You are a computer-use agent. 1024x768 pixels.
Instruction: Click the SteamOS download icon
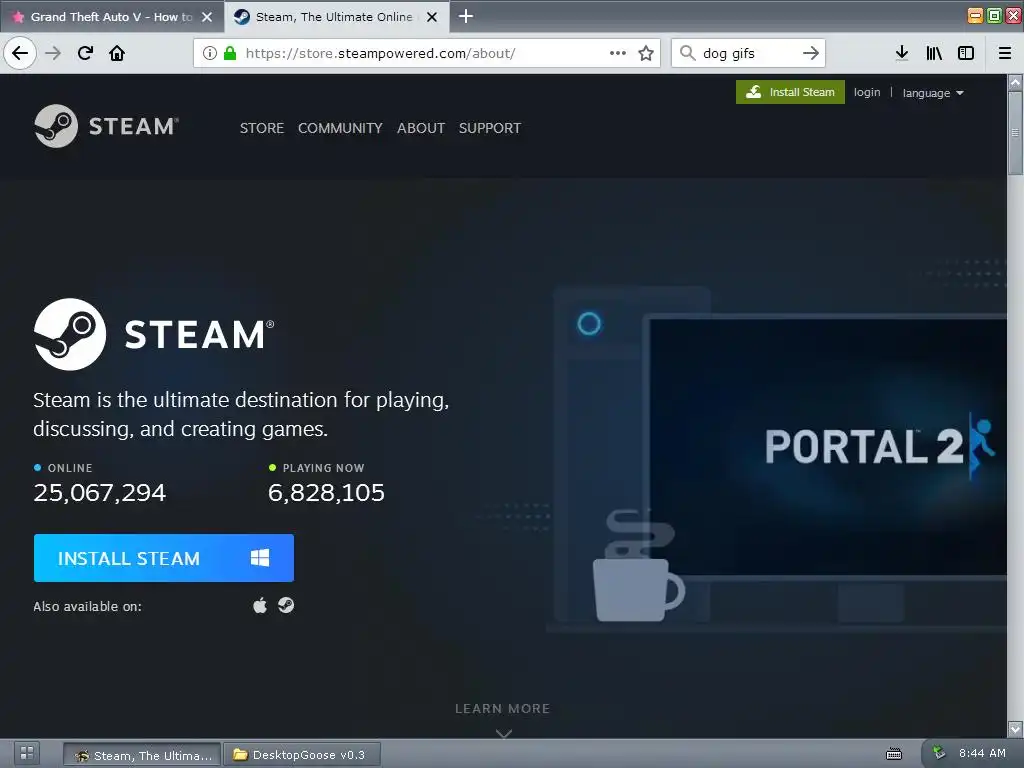pos(286,605)
